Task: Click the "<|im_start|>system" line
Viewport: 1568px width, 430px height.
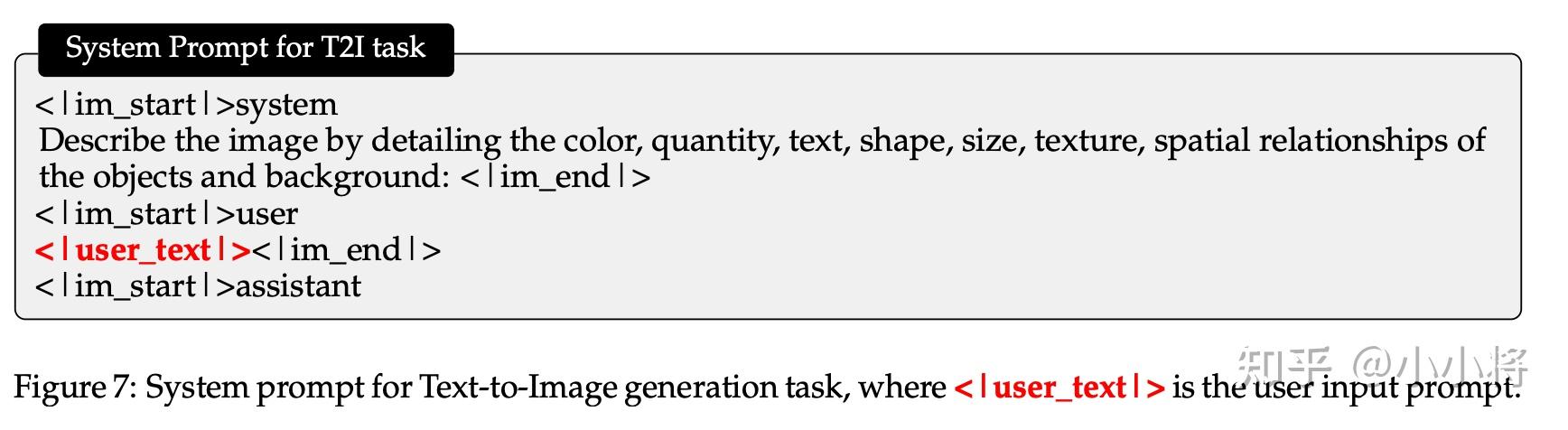Action: tap(186, 105)
